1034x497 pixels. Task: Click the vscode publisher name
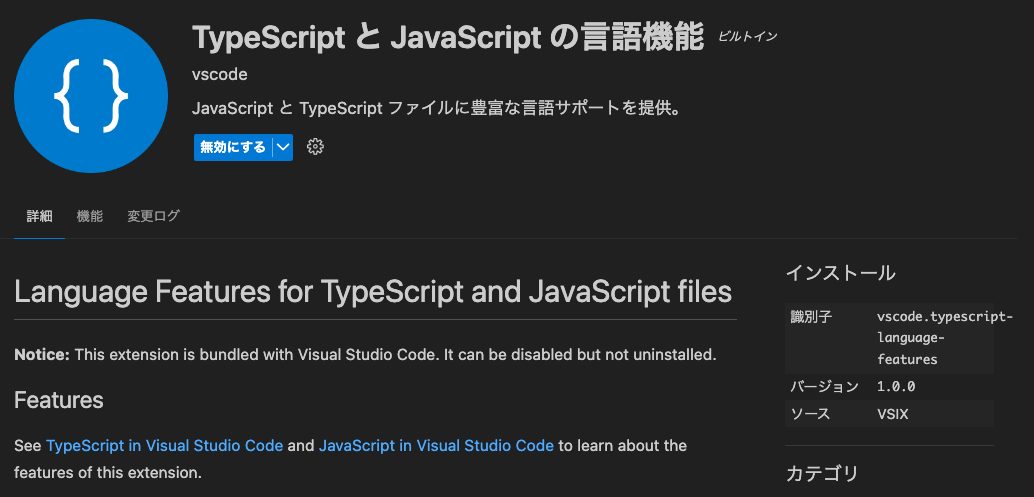(219, 75)
